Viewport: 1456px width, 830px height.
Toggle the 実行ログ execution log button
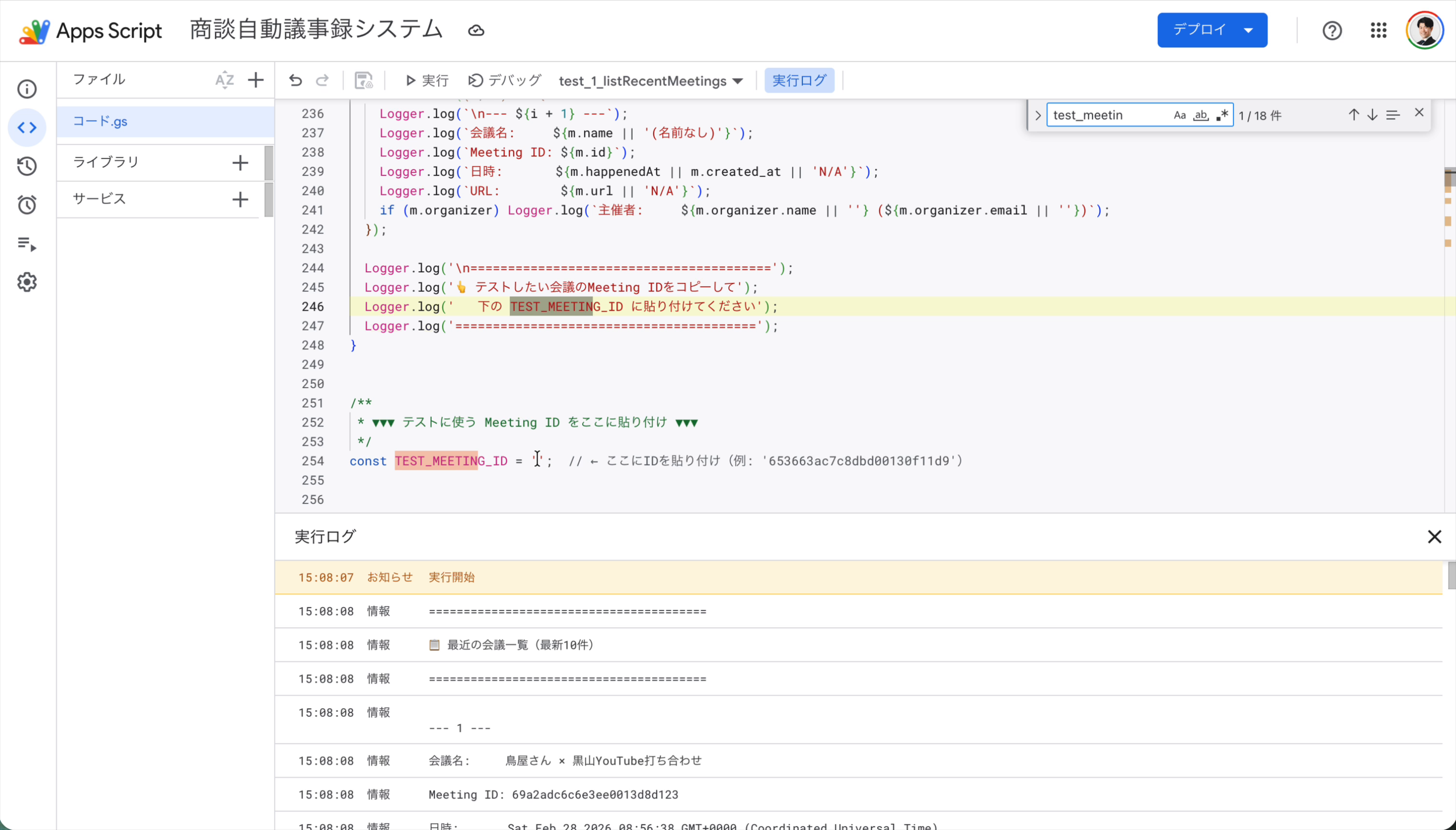(x=798, y=81)
